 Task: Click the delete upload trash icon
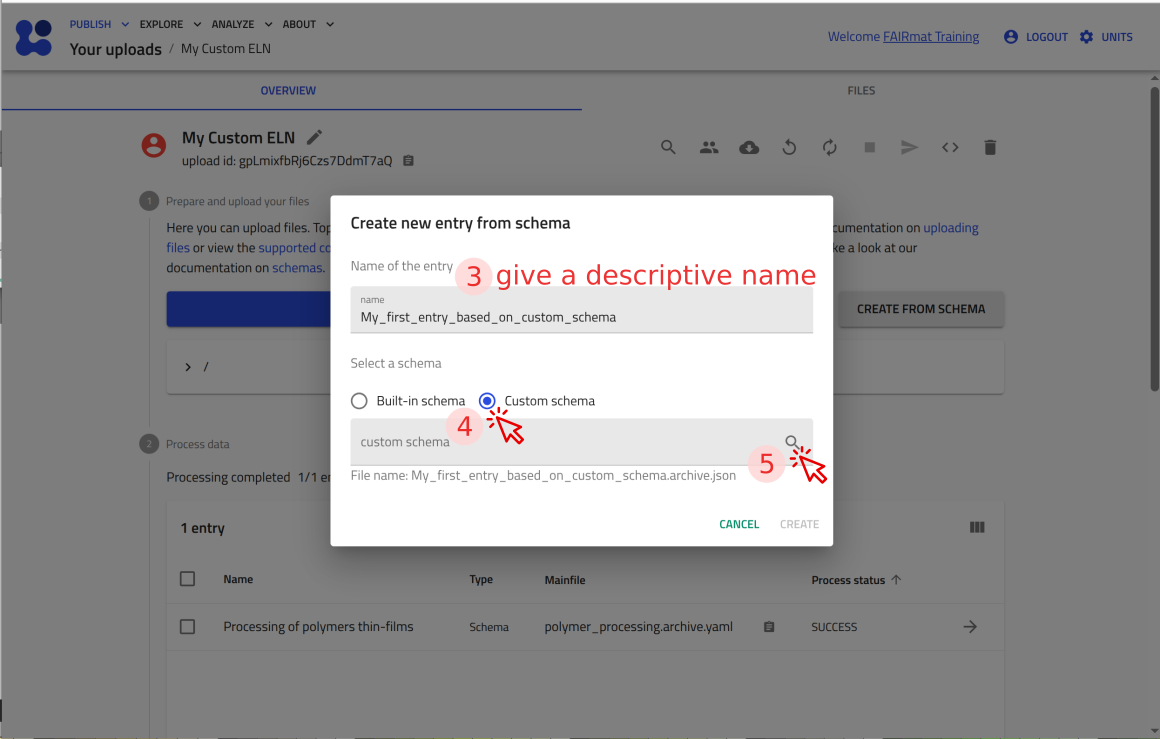990,147
